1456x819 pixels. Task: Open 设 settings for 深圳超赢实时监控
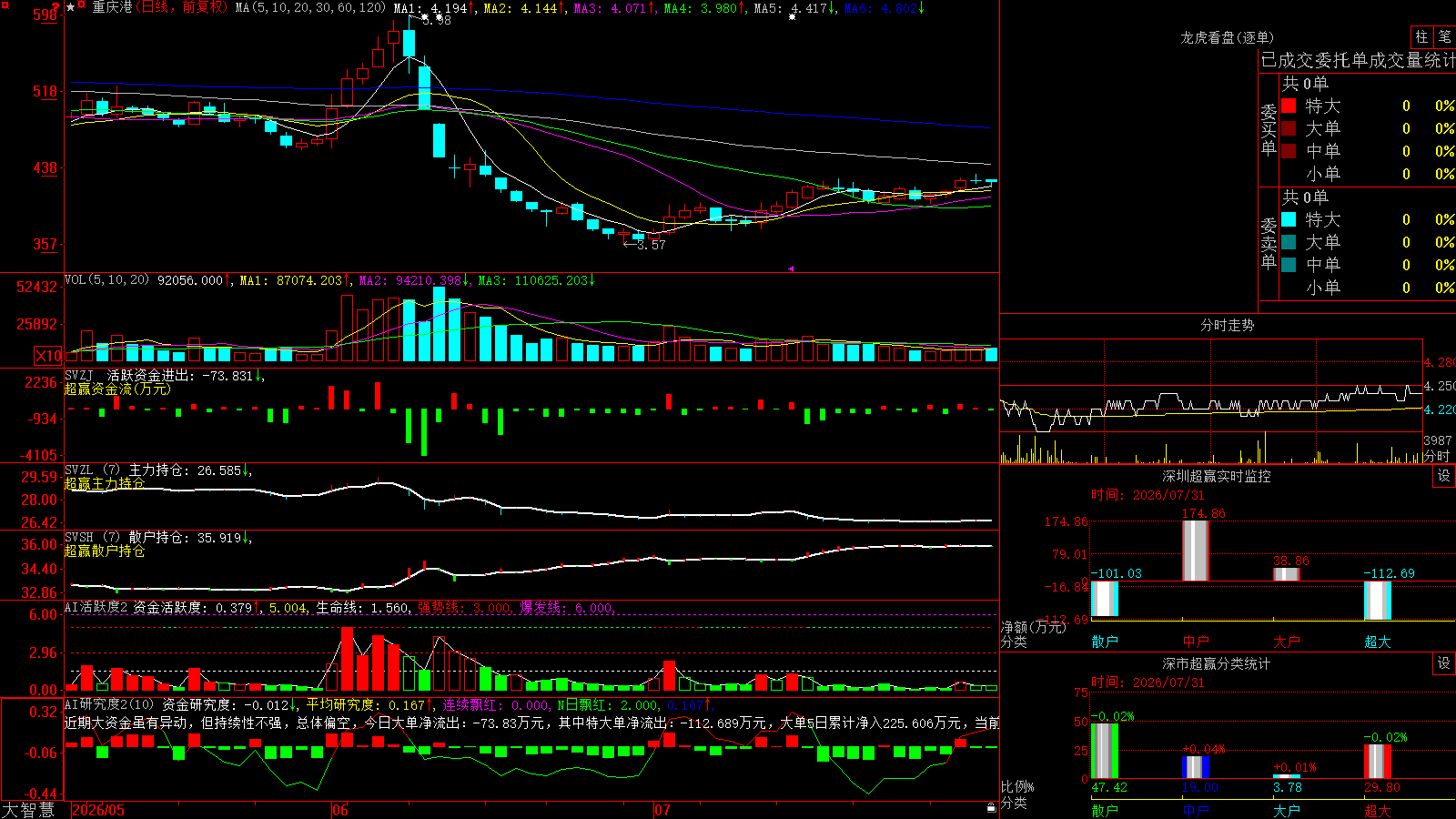[1444, 476]
